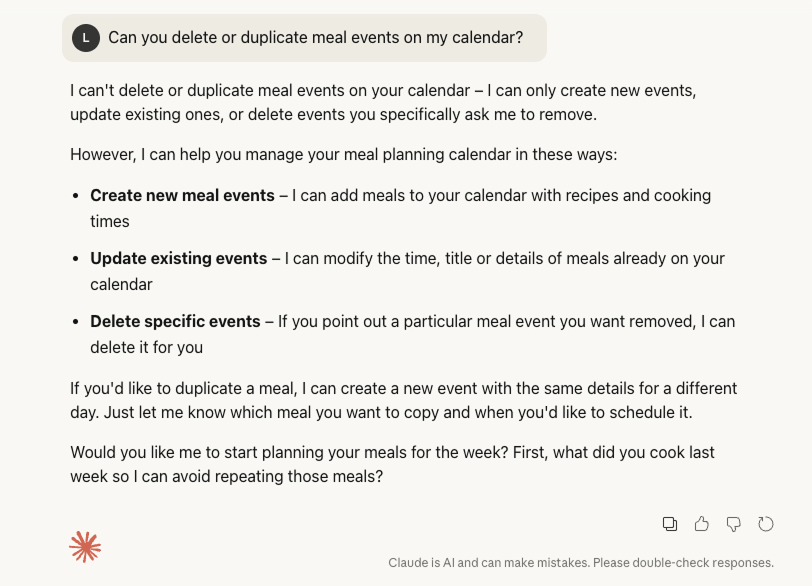
Task: Open the retry icon beside the feedback buttons
Action: [x=766, y=523]
